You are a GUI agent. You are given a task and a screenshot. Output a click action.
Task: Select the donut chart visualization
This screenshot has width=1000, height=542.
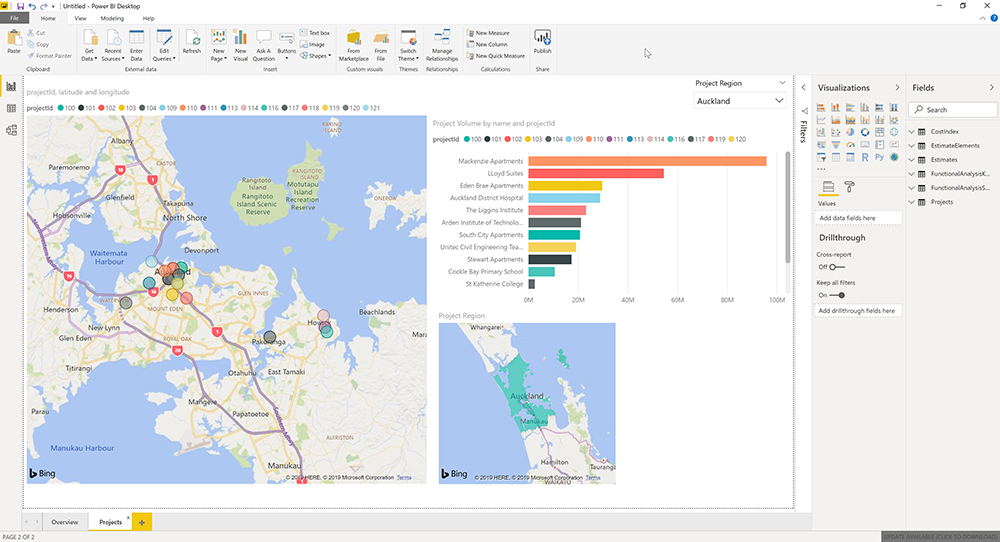[x=865, y=132]
